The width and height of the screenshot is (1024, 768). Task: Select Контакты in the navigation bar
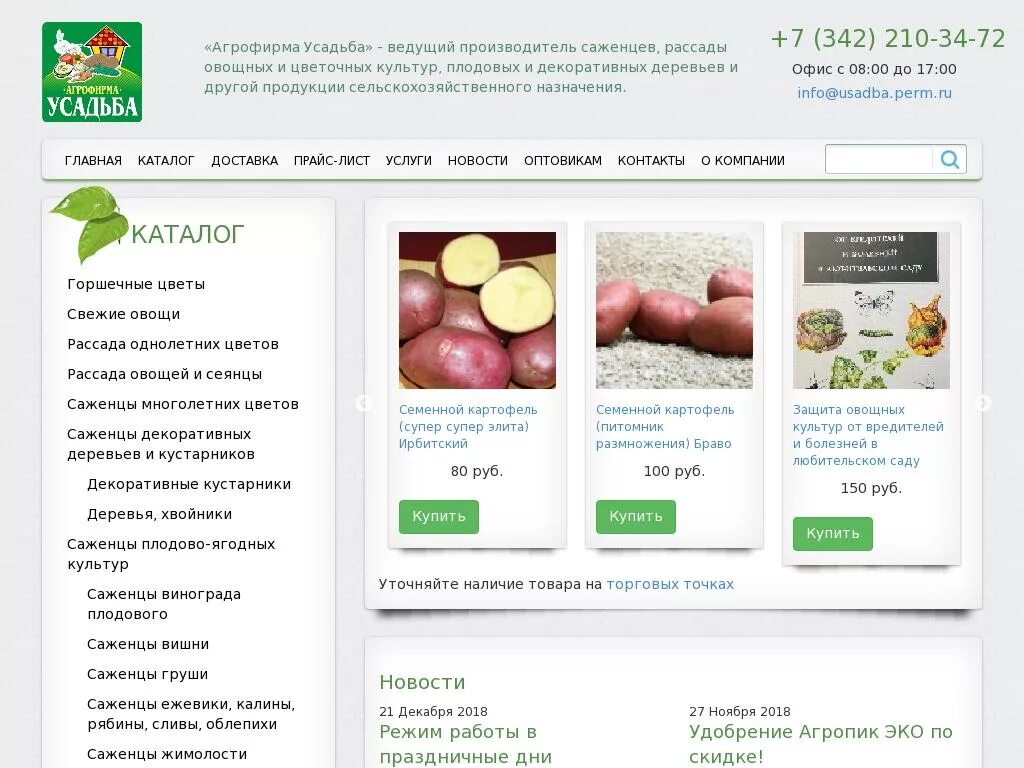651,161
